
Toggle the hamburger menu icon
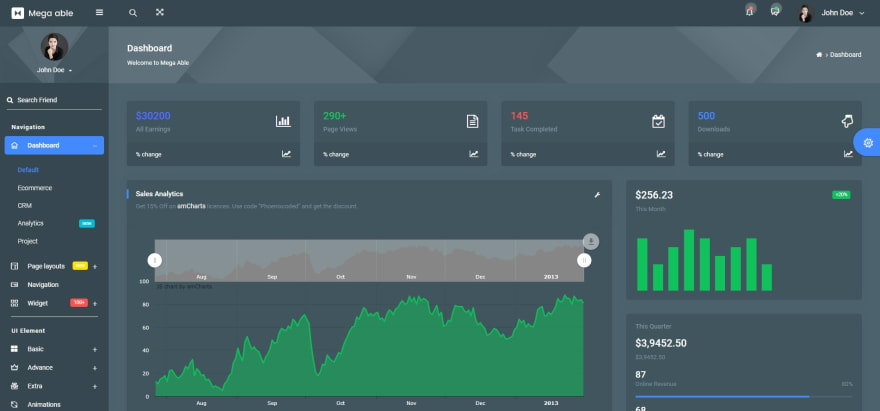[99, 12]
